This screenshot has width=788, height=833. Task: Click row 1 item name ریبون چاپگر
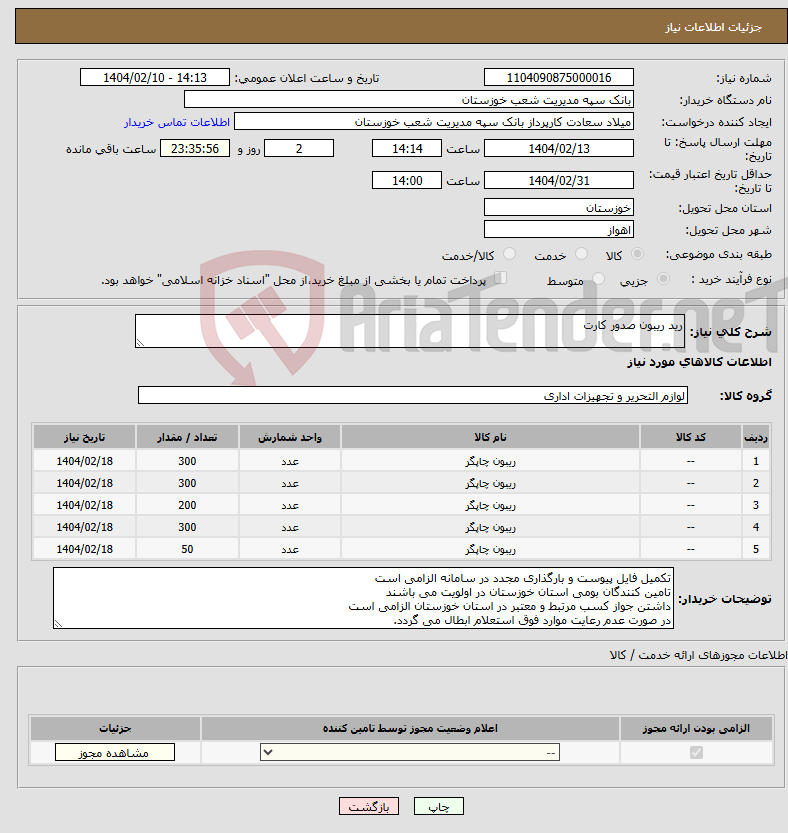[490, 461]
